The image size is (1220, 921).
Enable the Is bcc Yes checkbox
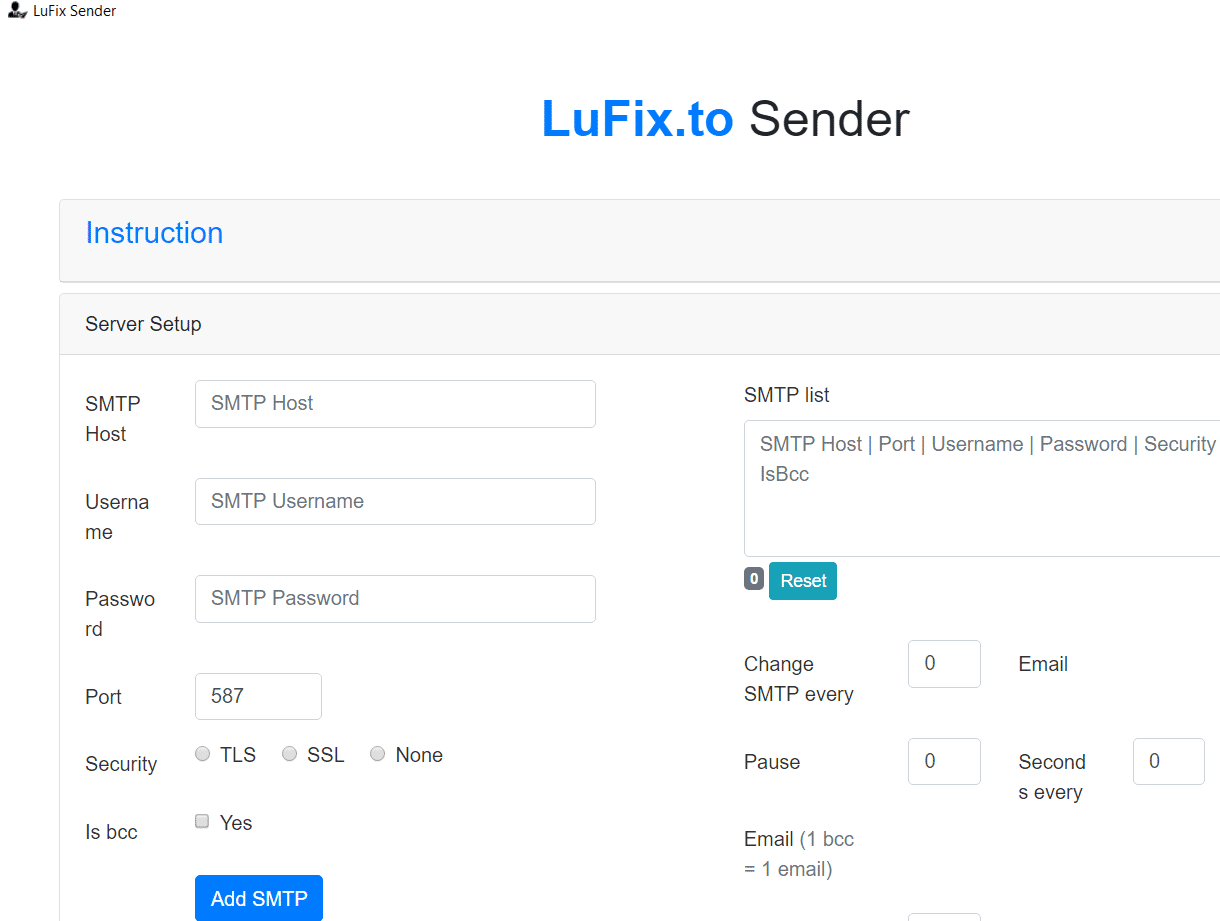(x=201, y=820)
